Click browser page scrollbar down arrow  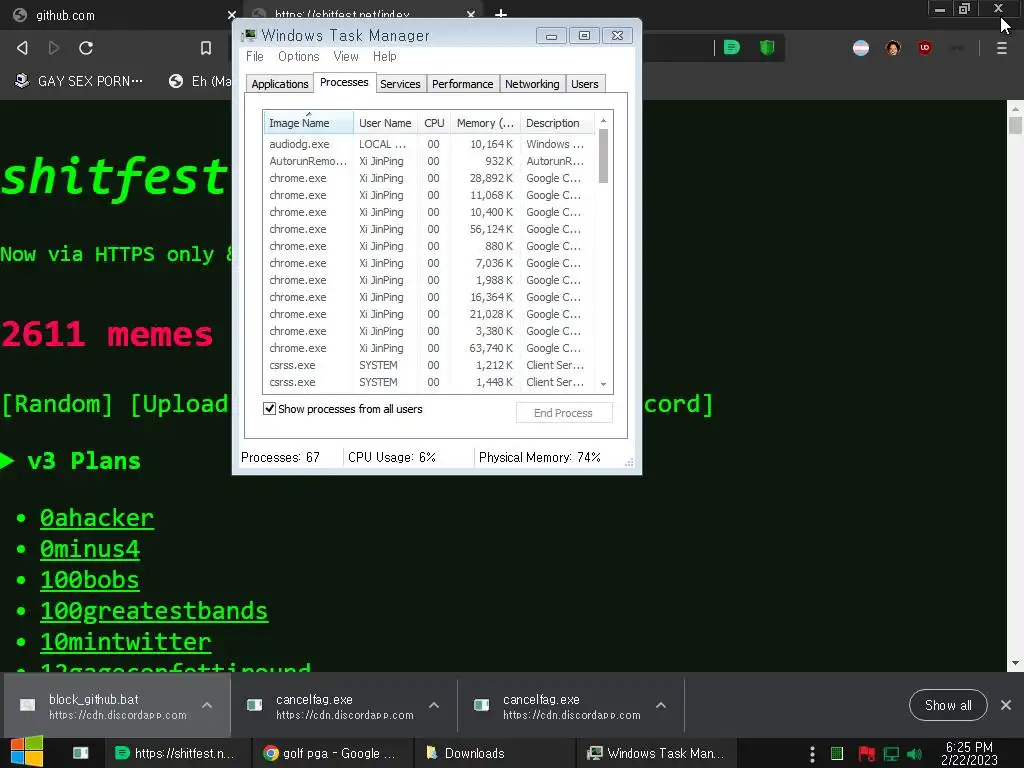tap(1015, 663)
